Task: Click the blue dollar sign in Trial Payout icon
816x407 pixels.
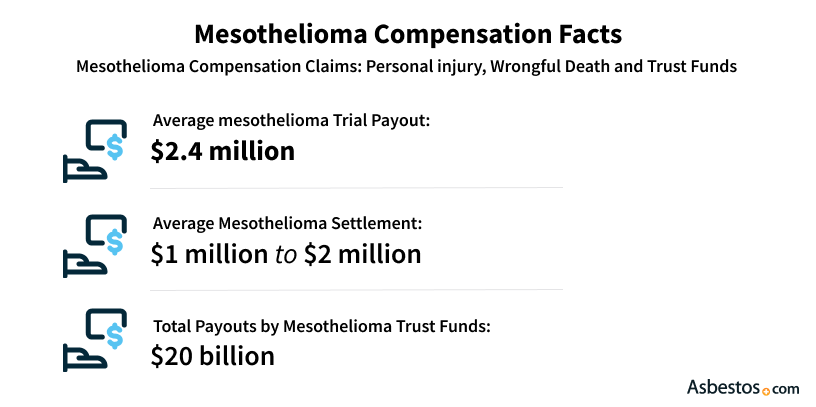Action: (115, 148)
